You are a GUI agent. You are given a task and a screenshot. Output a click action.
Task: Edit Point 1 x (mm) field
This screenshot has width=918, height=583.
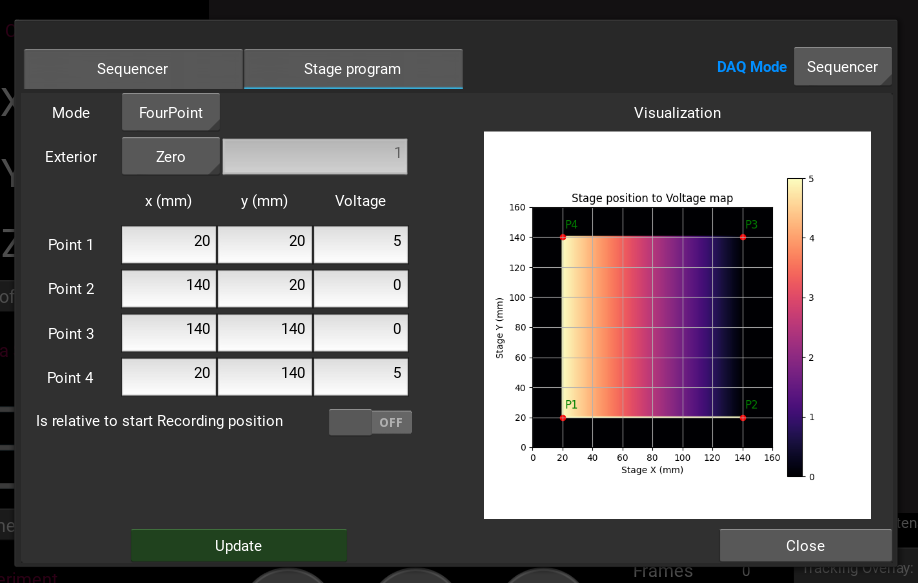(169, 245)
